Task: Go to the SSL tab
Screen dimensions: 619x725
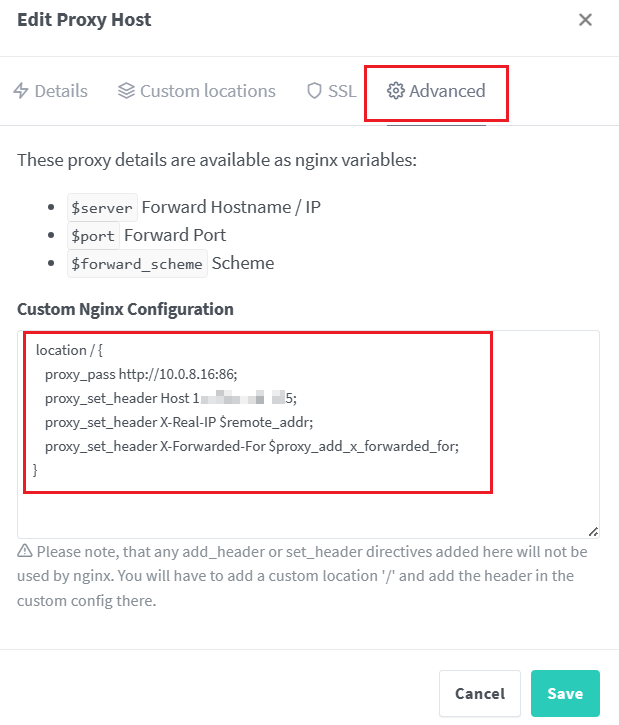Action: pos(341,91)
